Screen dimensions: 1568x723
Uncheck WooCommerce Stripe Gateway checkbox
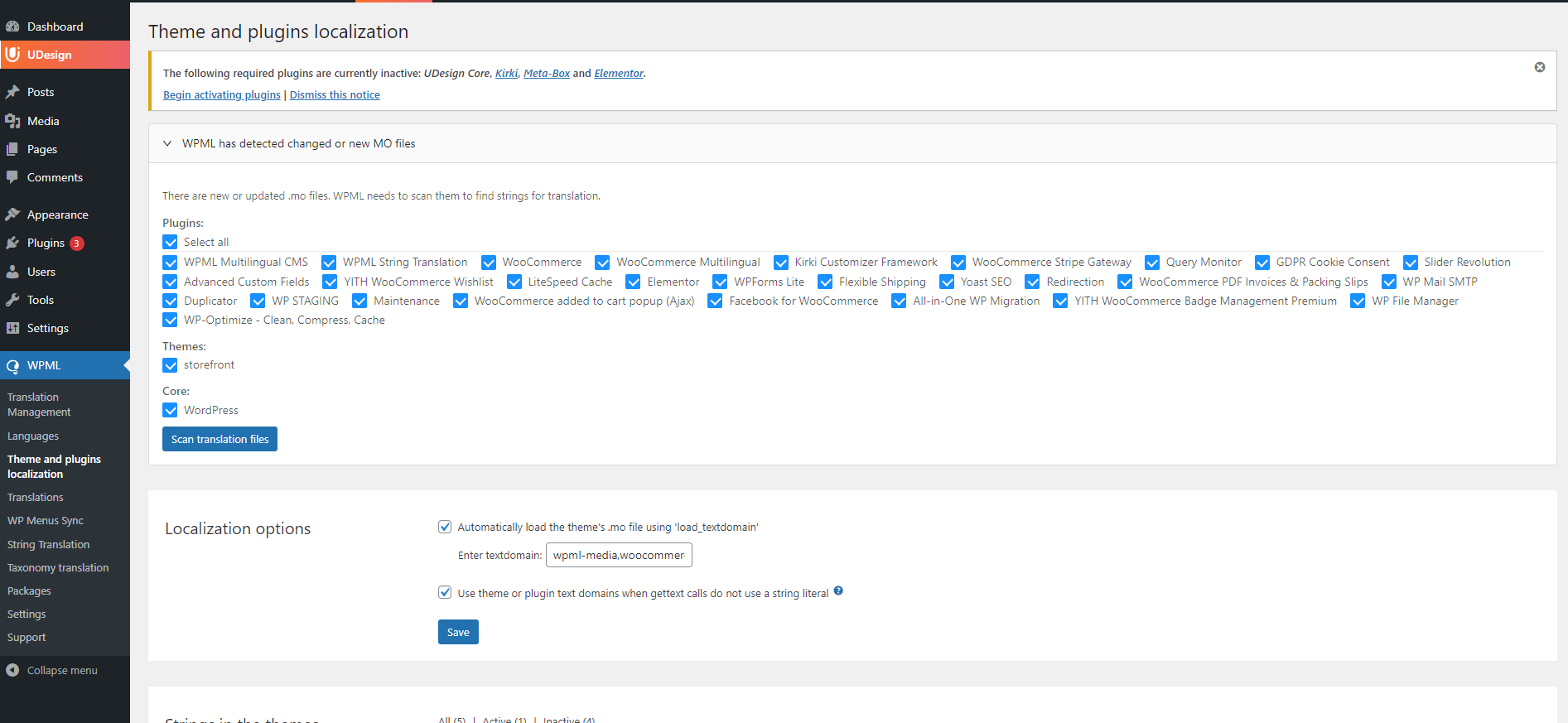(x=958, y=263)
